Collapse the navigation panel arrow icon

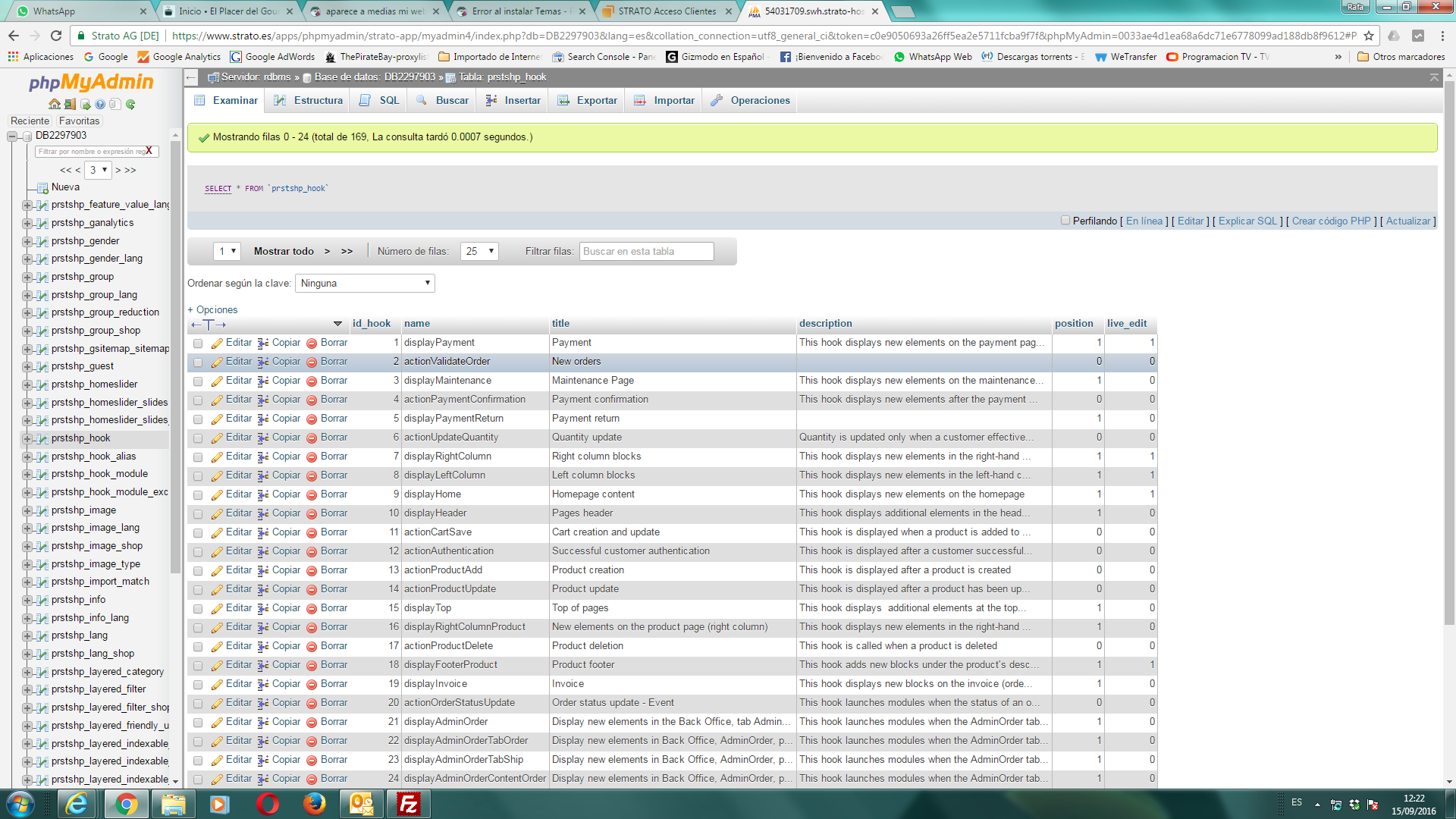pyautogui.click(x=192, y=77)
